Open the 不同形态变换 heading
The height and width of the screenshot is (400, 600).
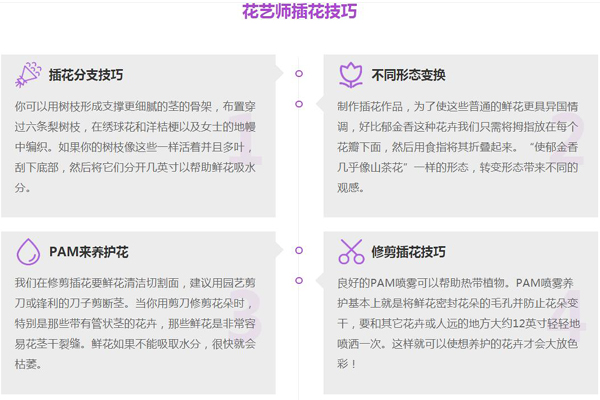click(408, 76)
